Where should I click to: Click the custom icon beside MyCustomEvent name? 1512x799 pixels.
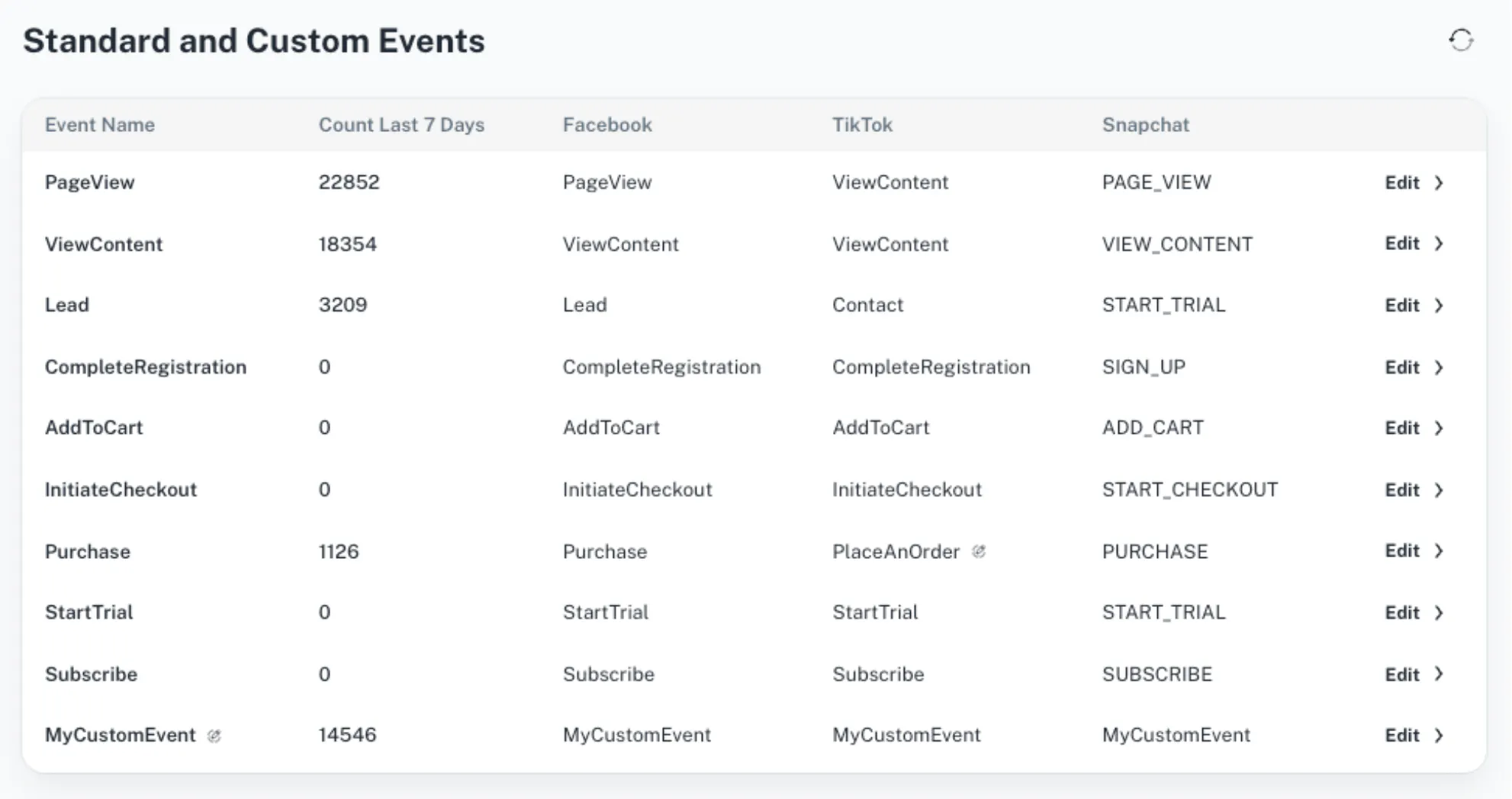(214, 736)
